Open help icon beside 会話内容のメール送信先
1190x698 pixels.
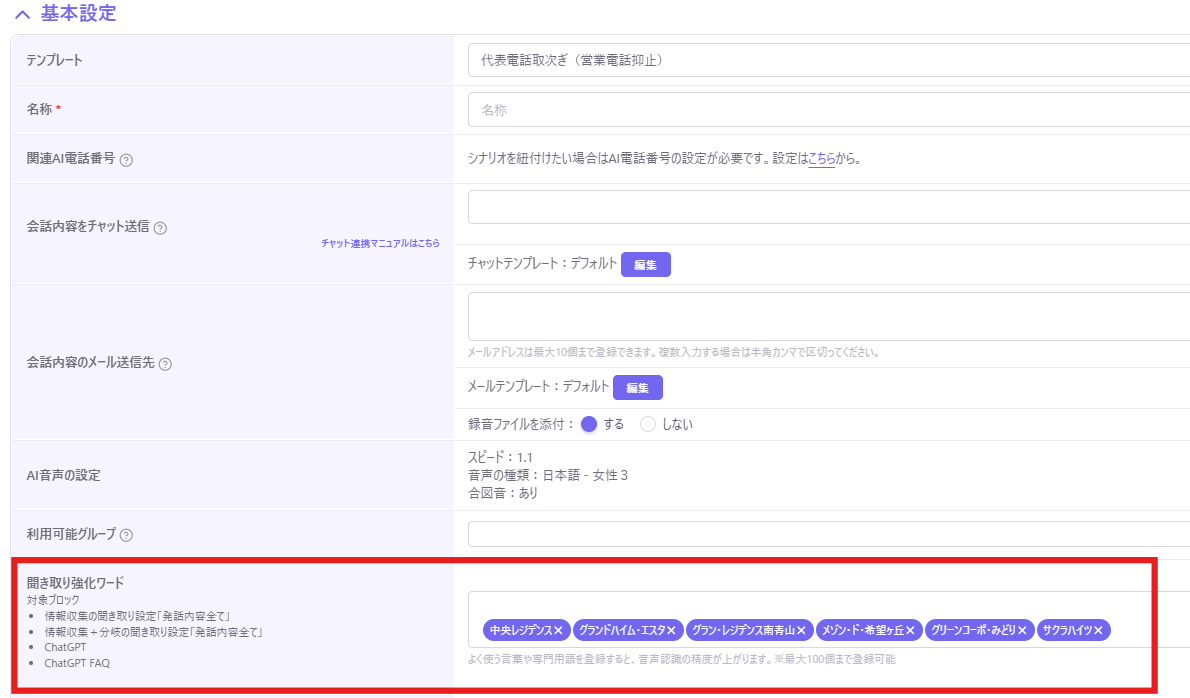[165, 364]
